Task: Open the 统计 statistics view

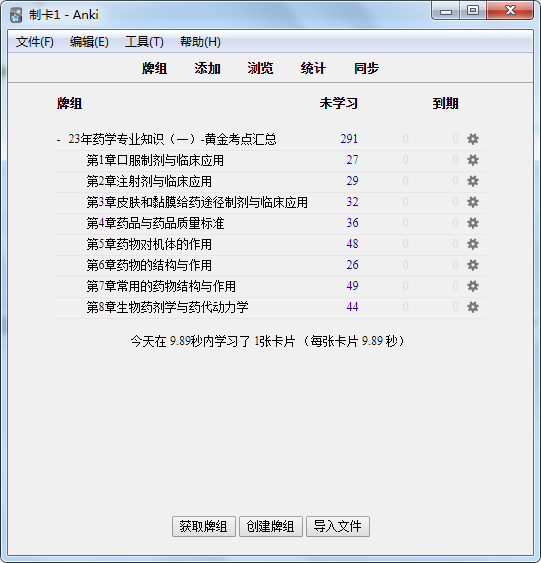Action: 313,68
